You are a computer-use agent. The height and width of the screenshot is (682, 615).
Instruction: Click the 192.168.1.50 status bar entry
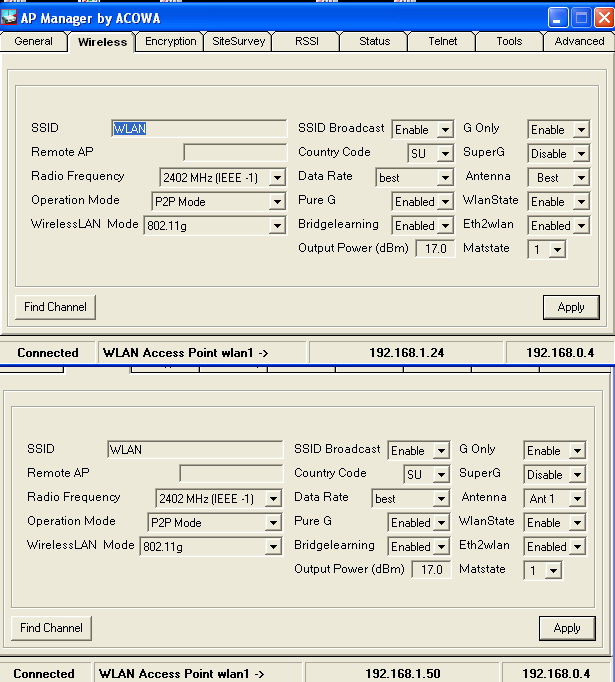pos(402,673)
